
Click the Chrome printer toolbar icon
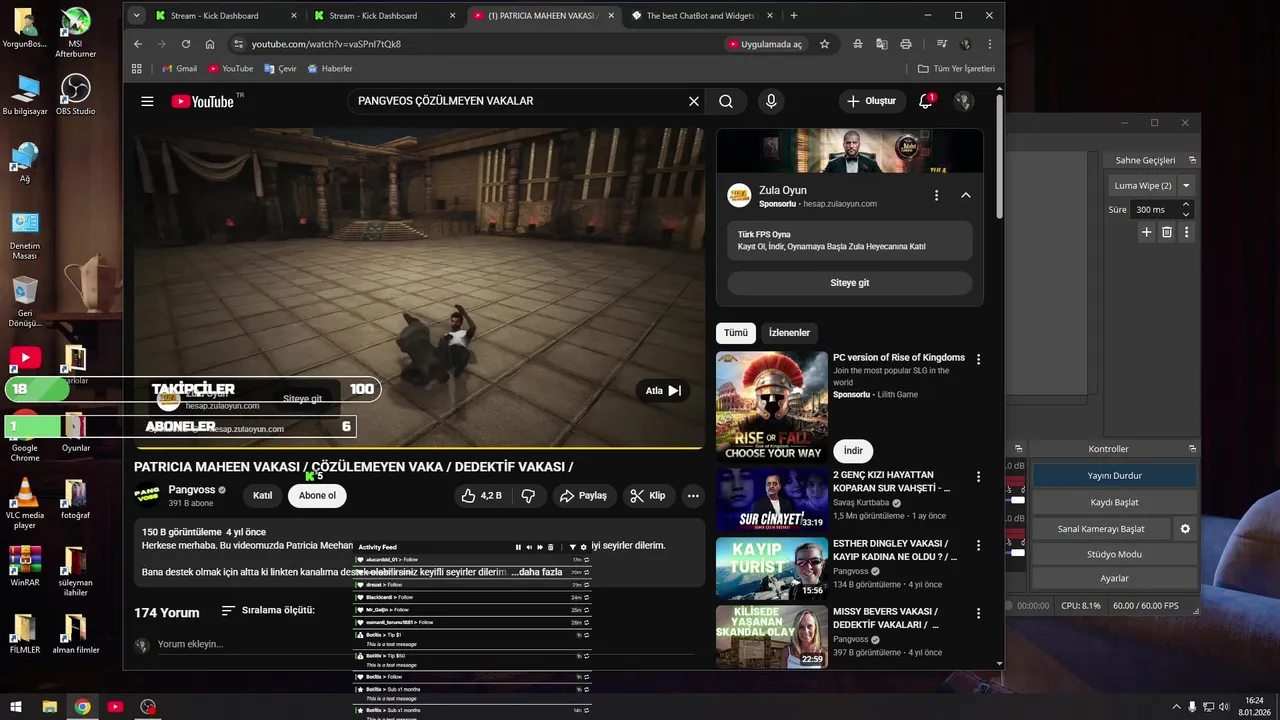905,44
